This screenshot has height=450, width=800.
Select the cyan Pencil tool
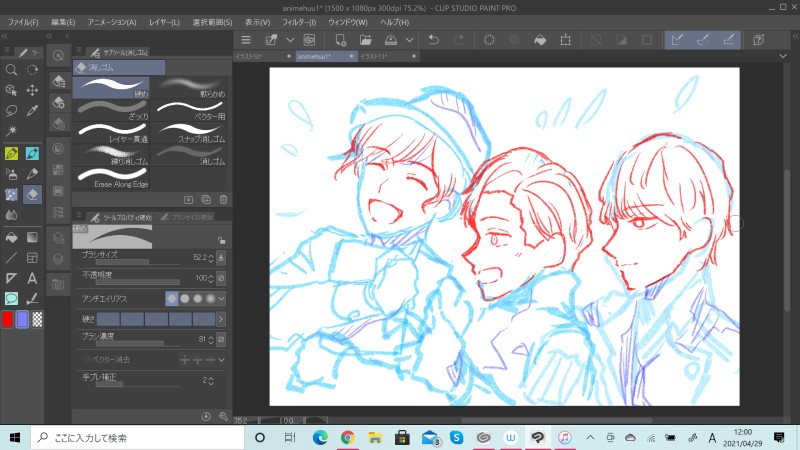click(x=32, y=153)
